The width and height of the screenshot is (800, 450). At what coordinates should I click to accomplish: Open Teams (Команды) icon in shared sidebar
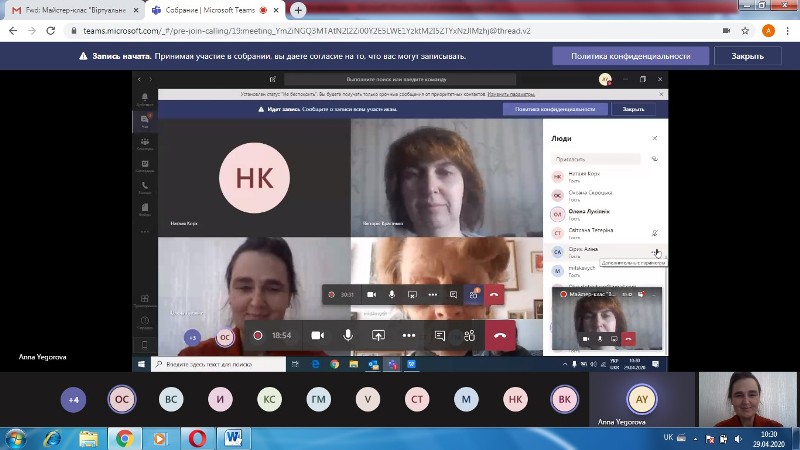(145, 143)
